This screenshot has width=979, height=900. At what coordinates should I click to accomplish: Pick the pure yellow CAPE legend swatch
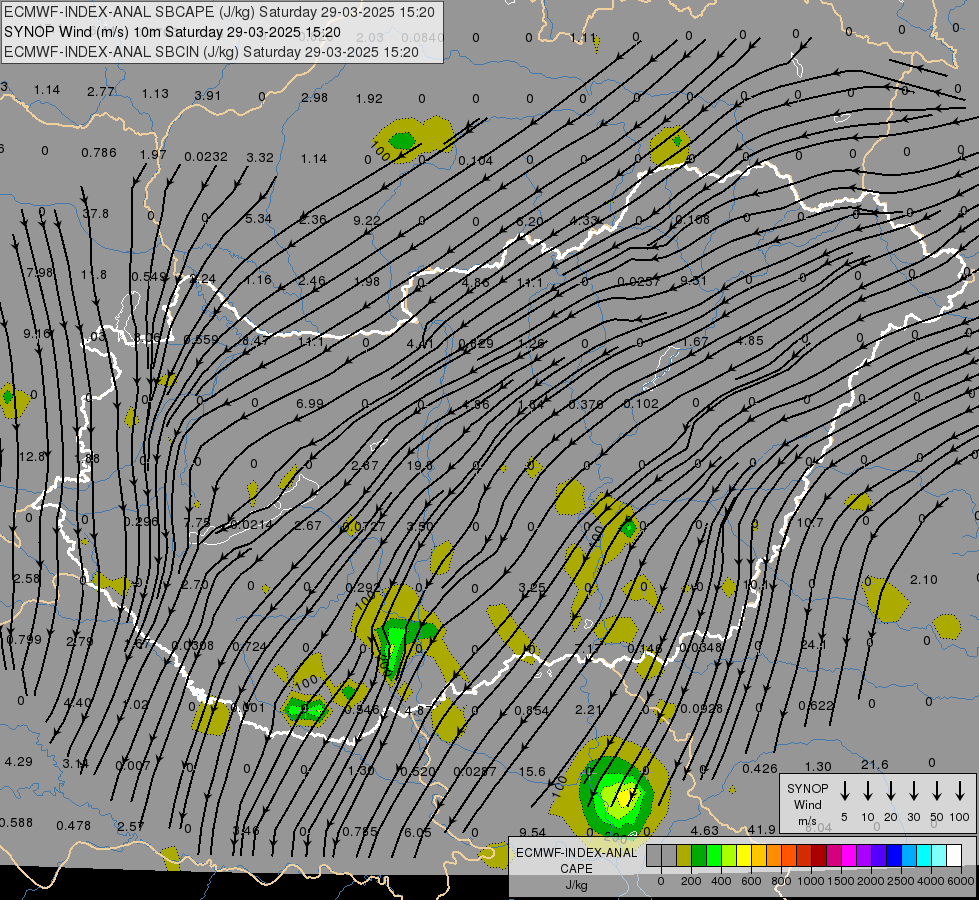click(x=744, y=855)
